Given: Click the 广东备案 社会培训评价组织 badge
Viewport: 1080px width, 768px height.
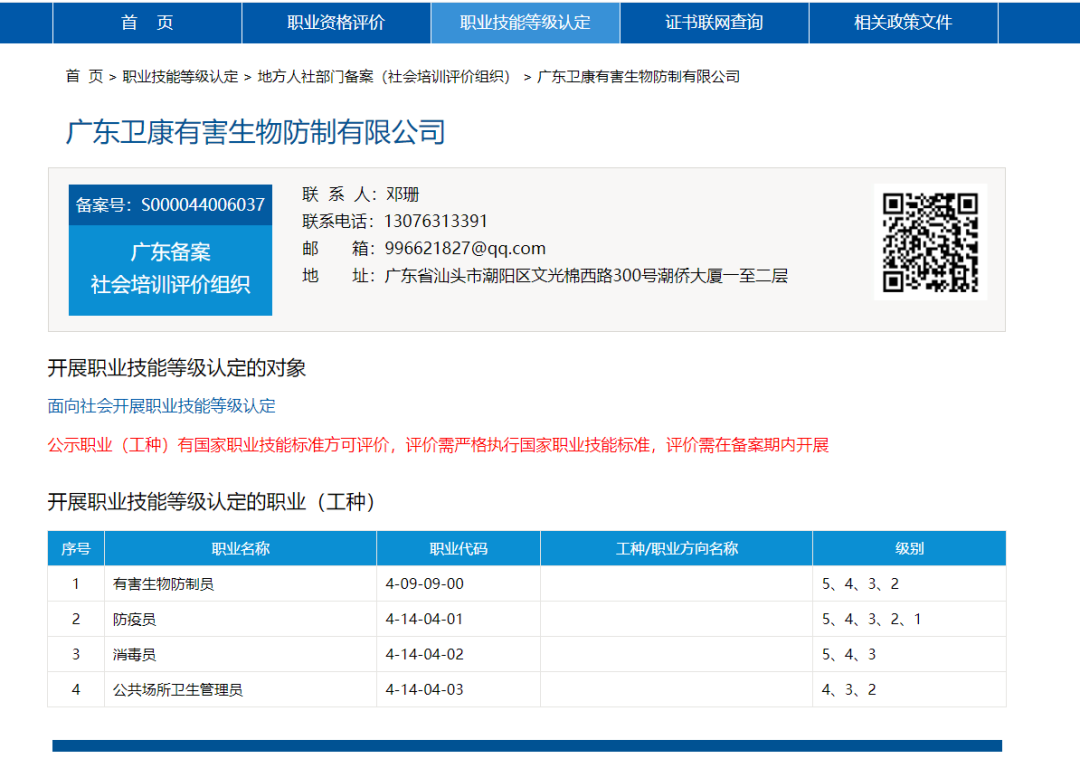Looking at the screenshot, I should (x=170, y=269).
